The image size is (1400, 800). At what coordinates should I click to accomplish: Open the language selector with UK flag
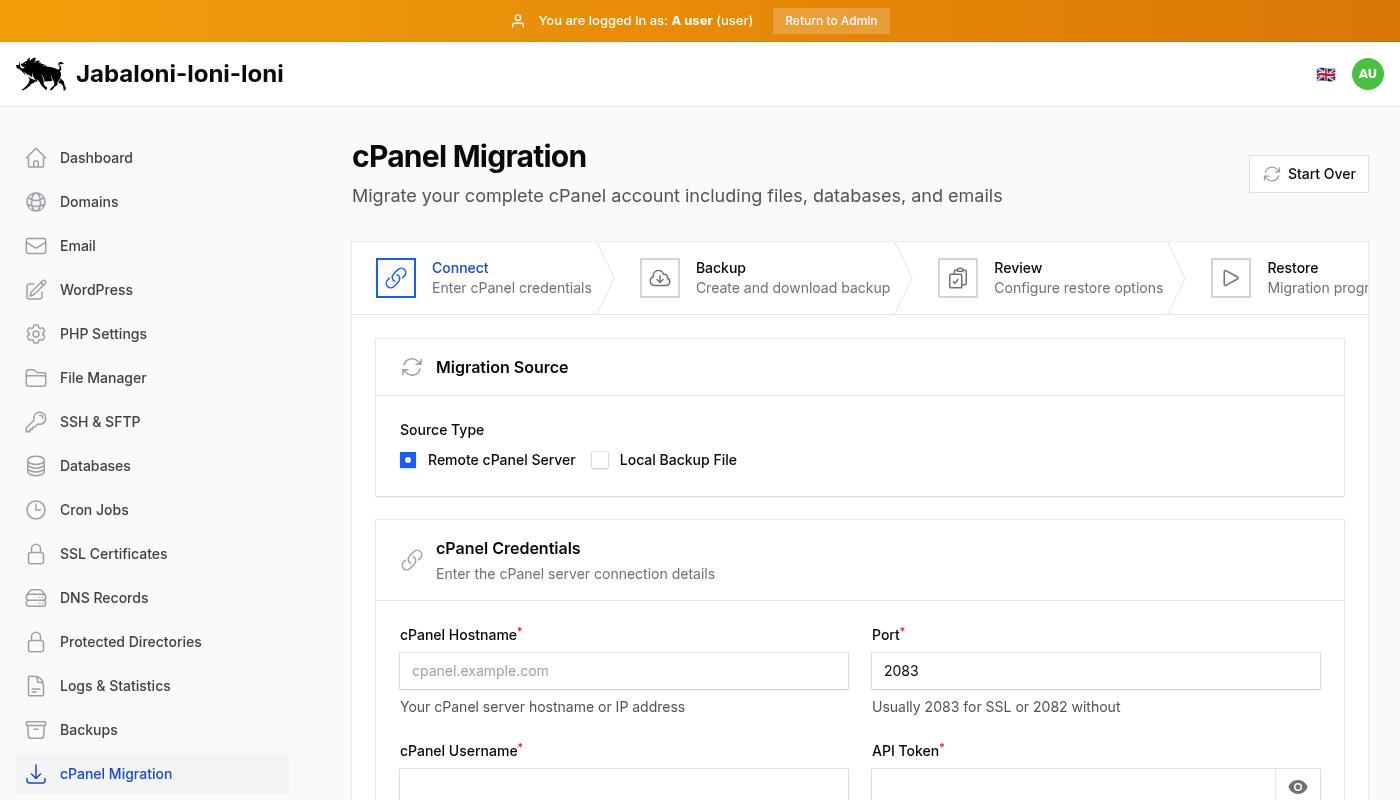[1325, 73]
